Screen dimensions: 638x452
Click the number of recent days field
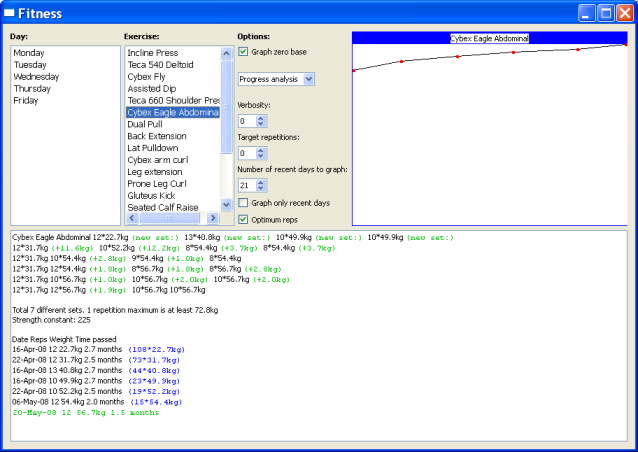(246, 185)
